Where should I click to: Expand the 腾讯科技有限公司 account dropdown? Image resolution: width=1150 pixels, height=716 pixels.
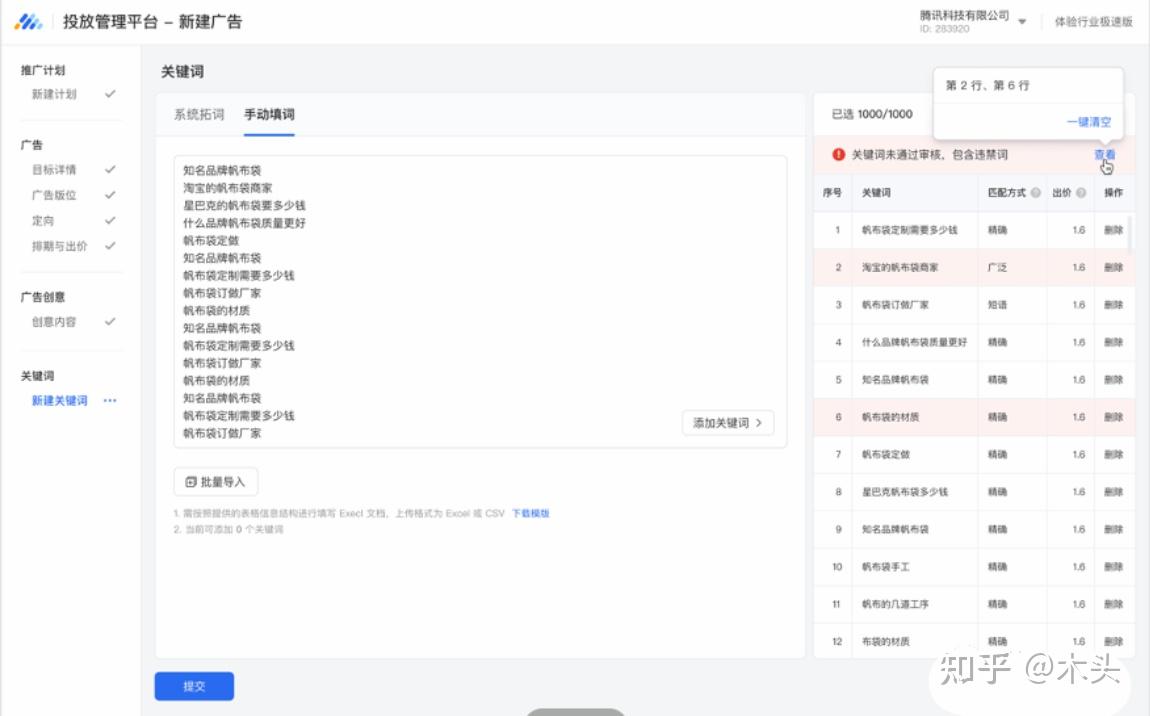pyautogui.click(x=1022, y=22)
